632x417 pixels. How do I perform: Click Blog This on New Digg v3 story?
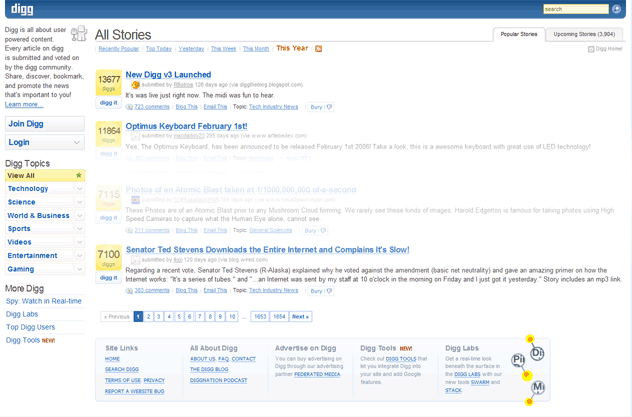pyautogui.click(x=187, y=107)
